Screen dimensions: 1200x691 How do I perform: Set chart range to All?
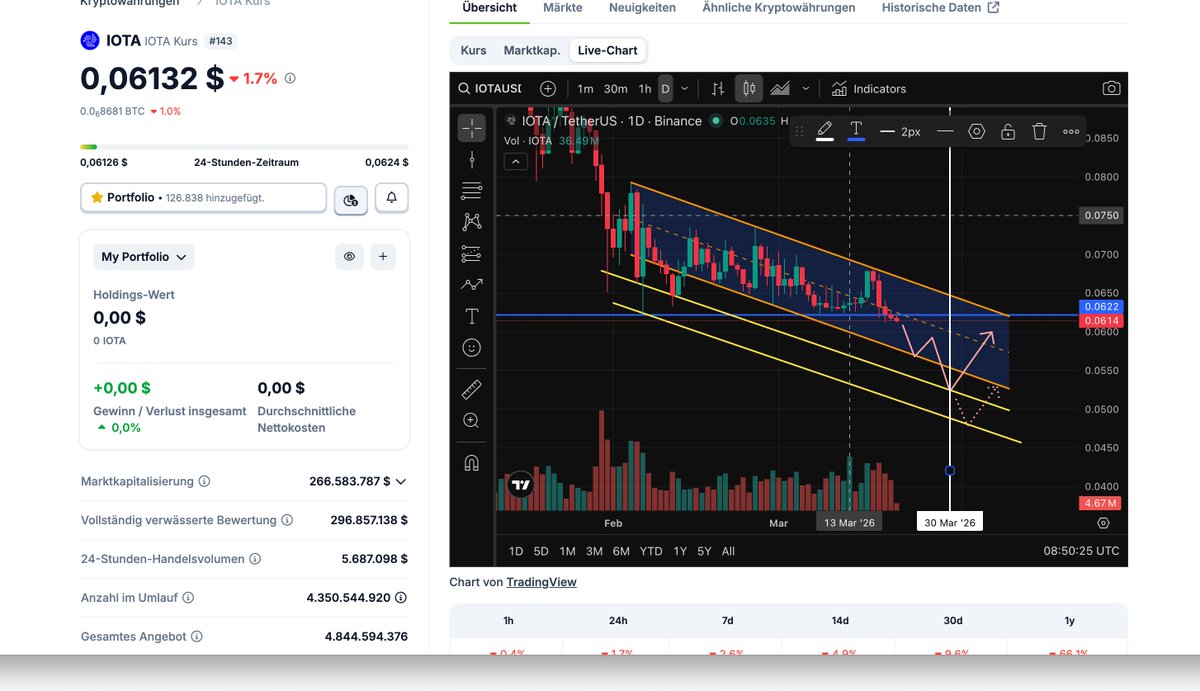click(728, 551)
